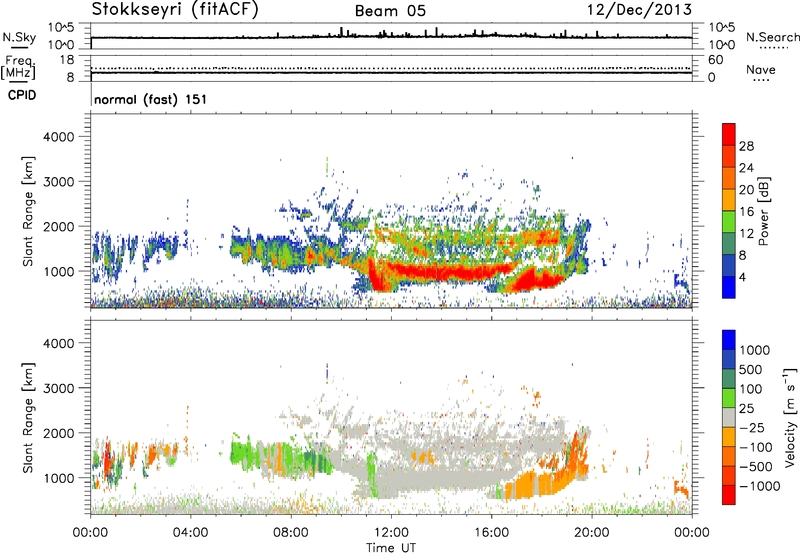Image resolution: width=800 pixels, height=554 pixels.
Task: Click the 'Nave' legend label
Action: pos(761,69)
